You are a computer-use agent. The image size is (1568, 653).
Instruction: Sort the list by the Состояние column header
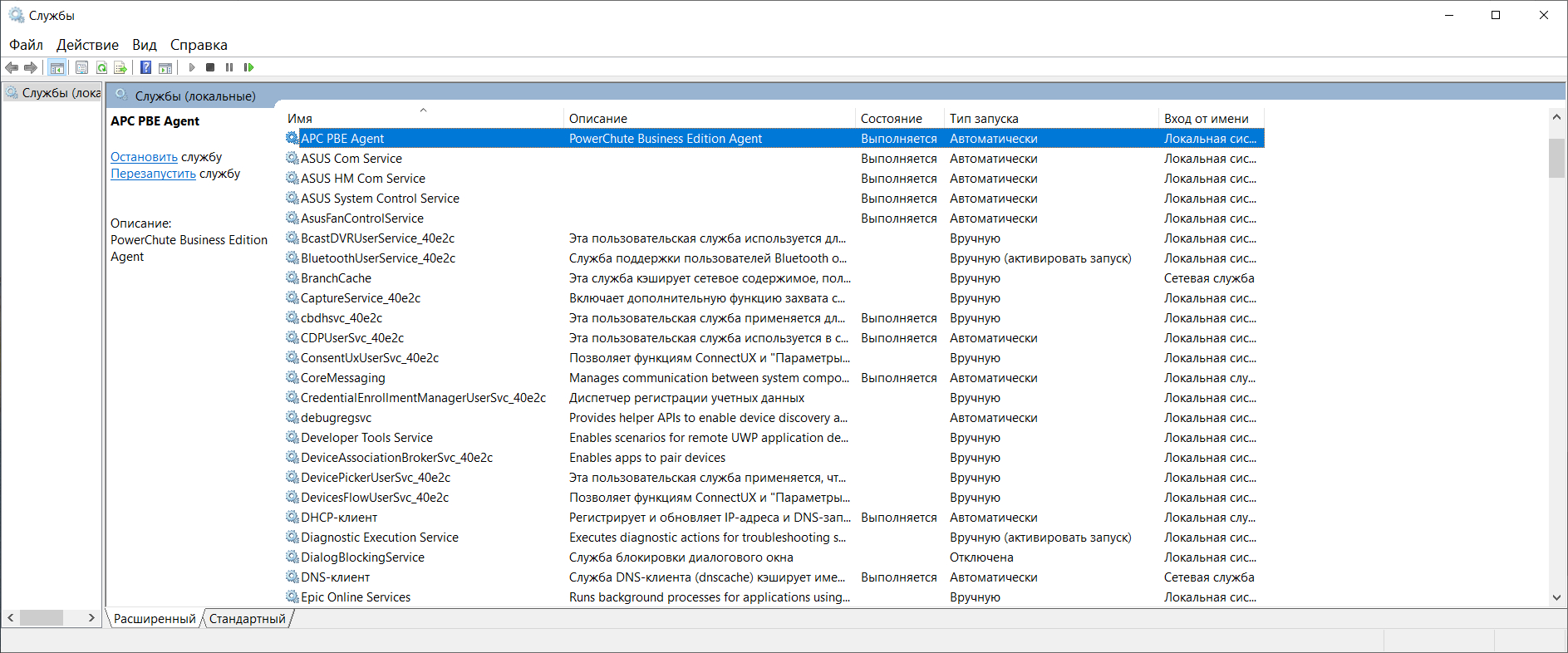(901, 118)
